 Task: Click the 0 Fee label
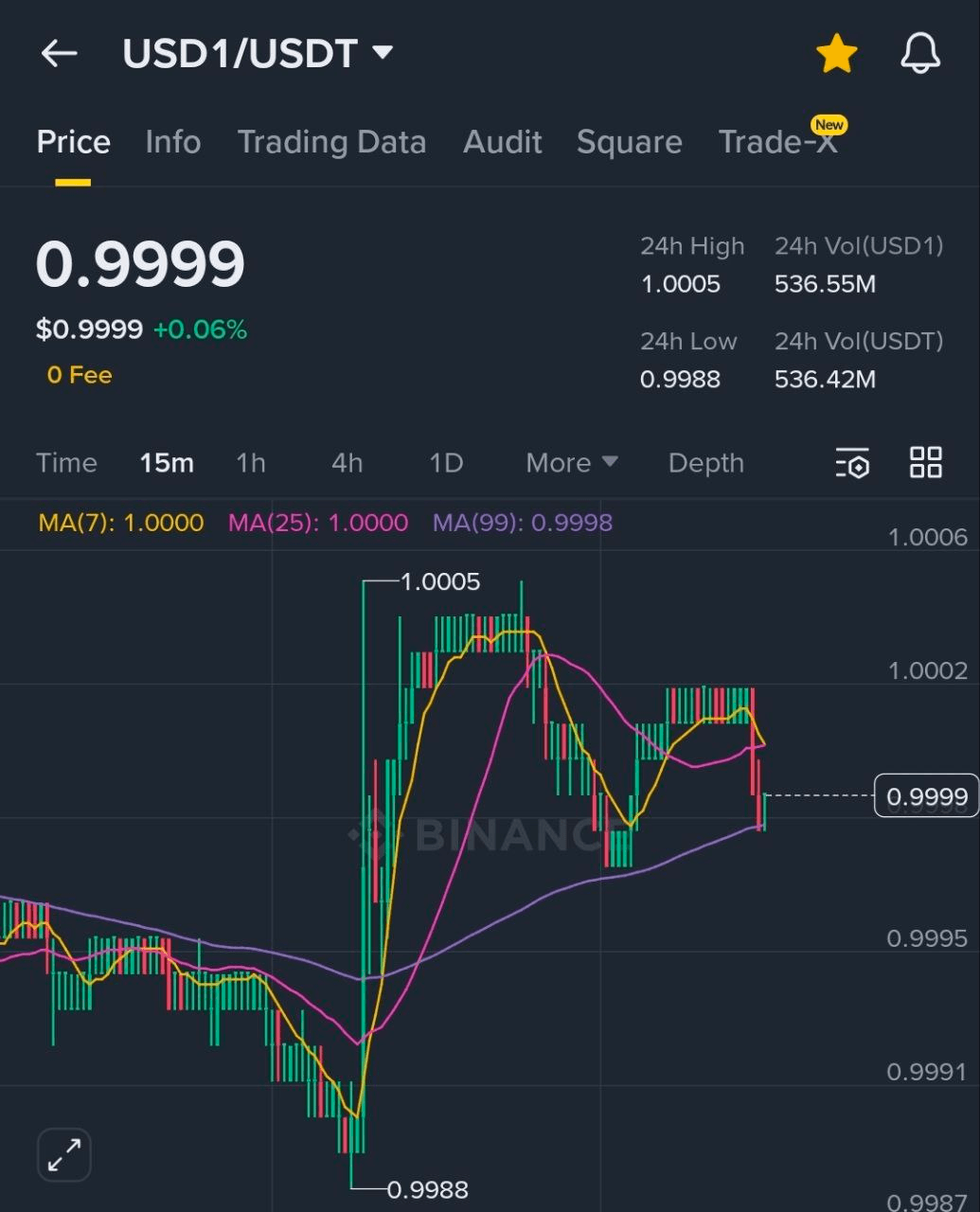pos(80,374)
